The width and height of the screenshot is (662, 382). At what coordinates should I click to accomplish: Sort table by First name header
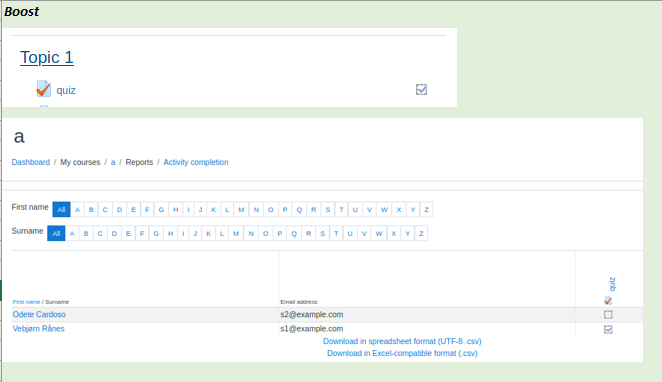(26, 302)
